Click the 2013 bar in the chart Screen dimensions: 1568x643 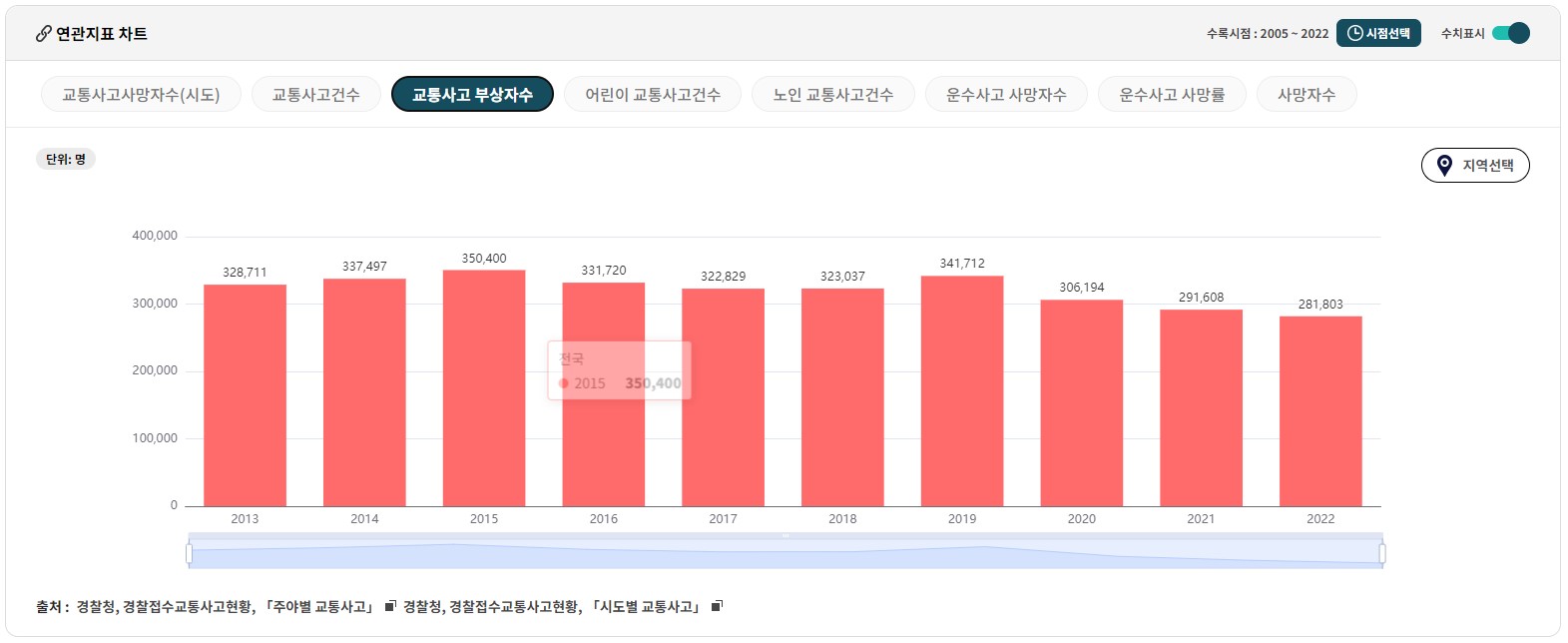coord(245,395)
